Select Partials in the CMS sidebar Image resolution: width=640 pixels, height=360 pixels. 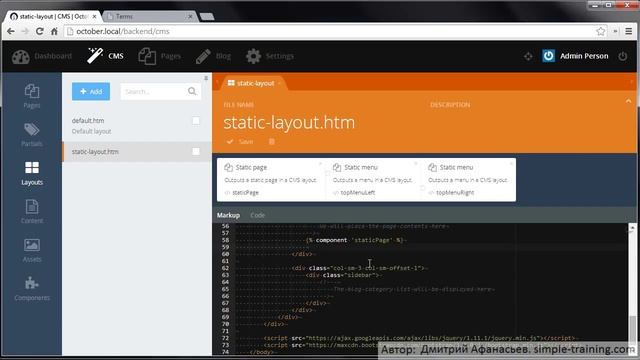(x=32, y=135)
